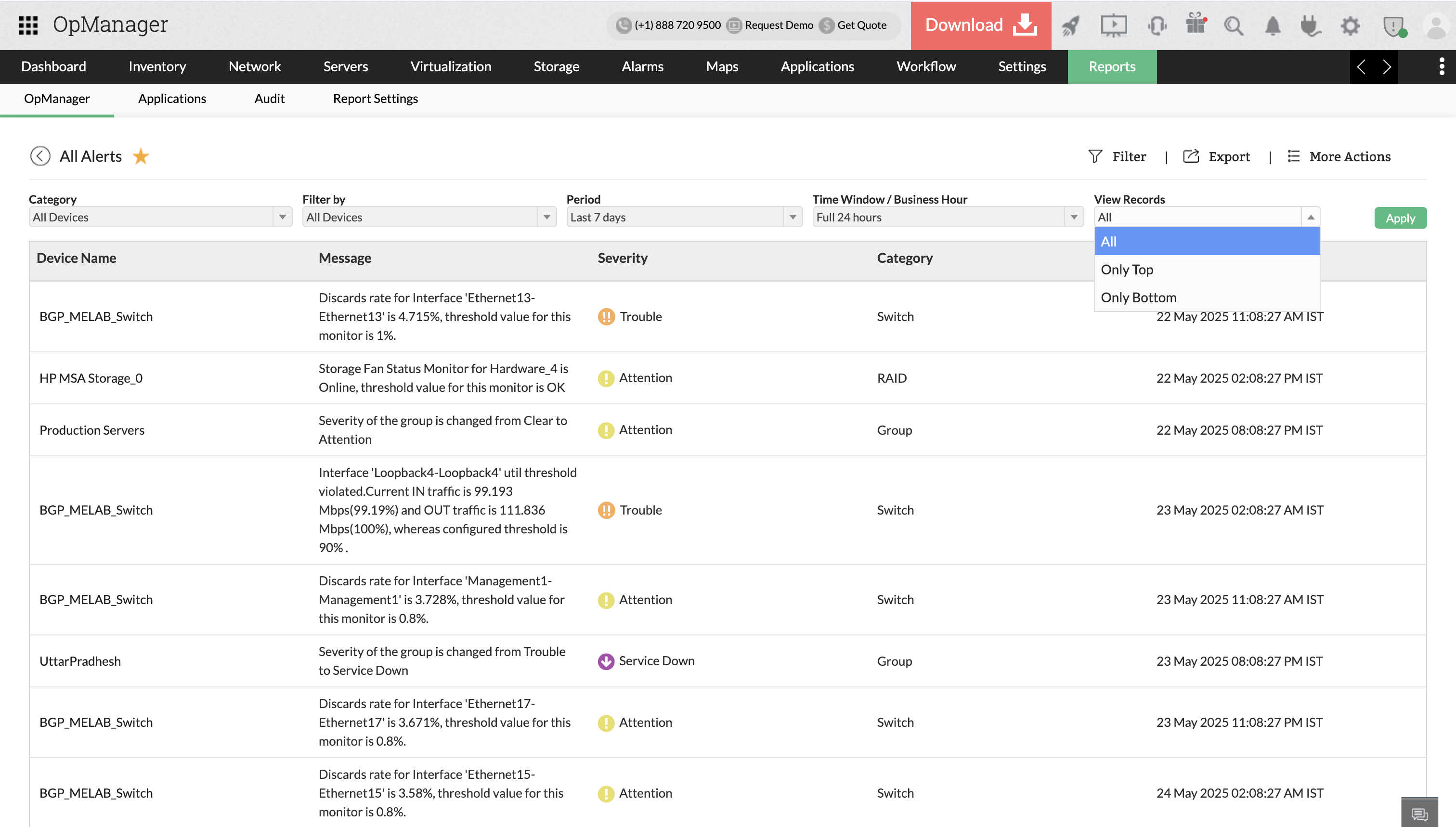Sort by the Severity column header
This screenshot has width=1456, height=827.
(622, 258)
